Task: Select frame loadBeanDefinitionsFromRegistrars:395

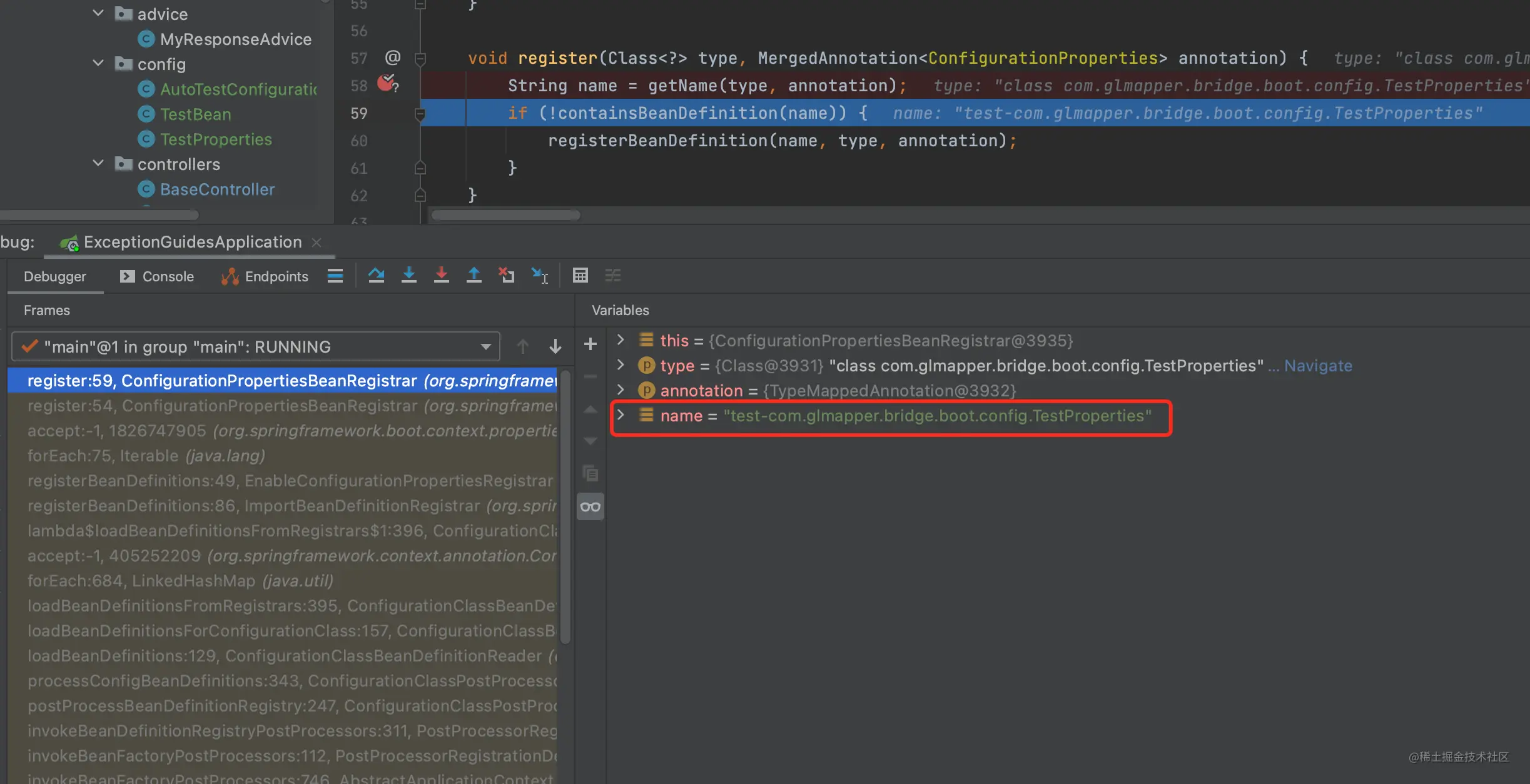Action: pos(283,606)
